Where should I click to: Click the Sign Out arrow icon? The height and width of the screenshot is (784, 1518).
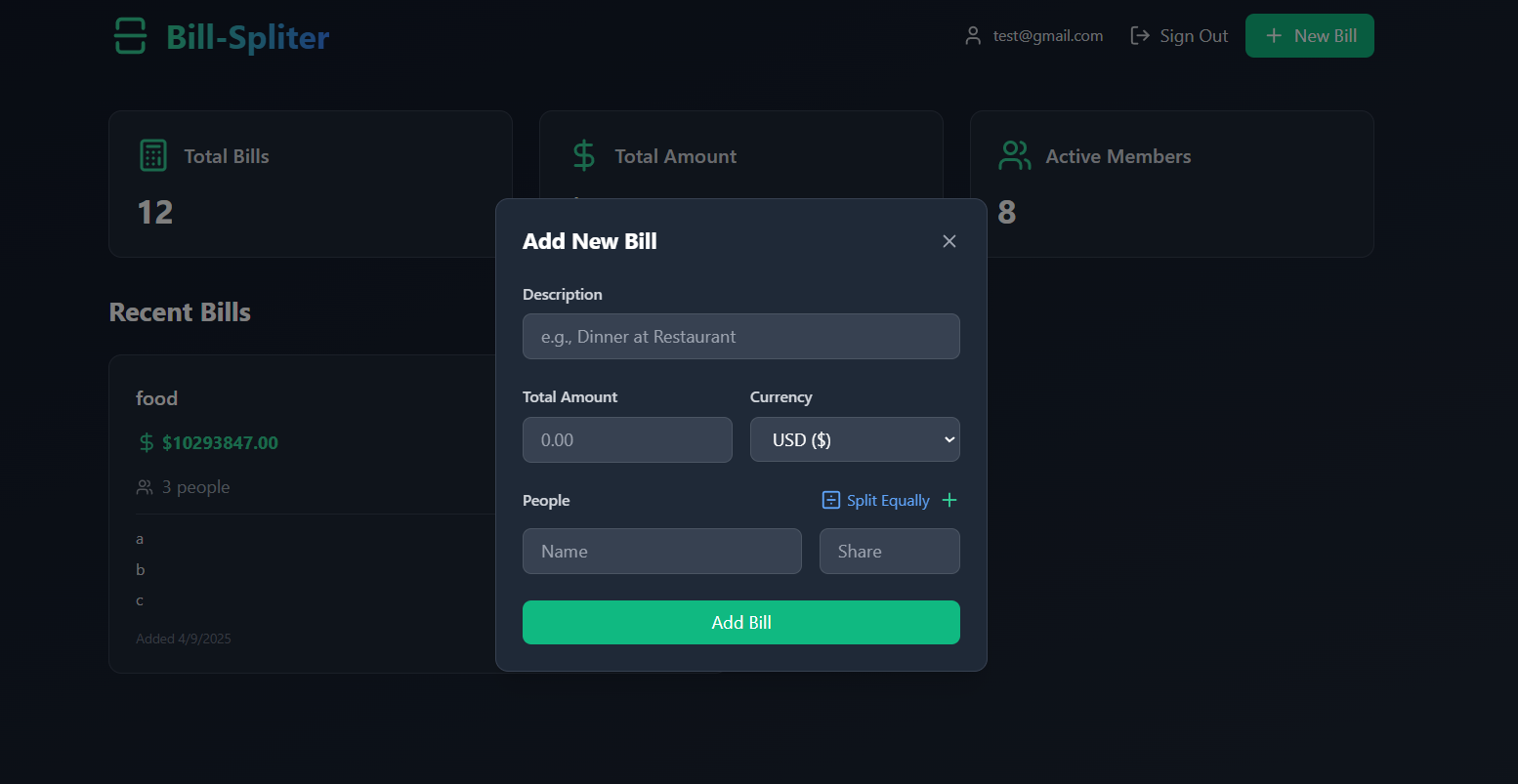click(x=1139, y=34)
